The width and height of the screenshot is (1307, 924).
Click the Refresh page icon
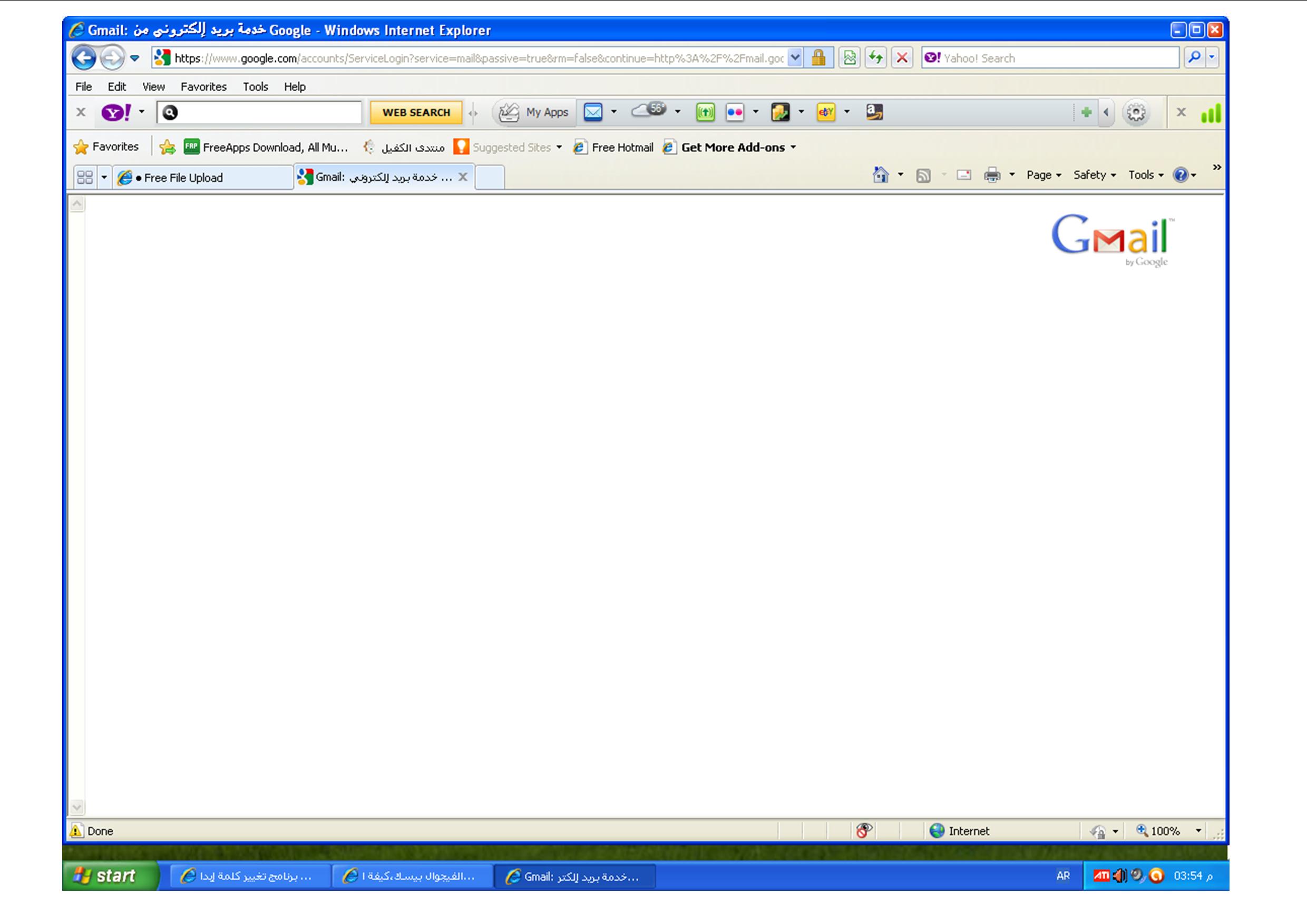[x=875, y=57]
